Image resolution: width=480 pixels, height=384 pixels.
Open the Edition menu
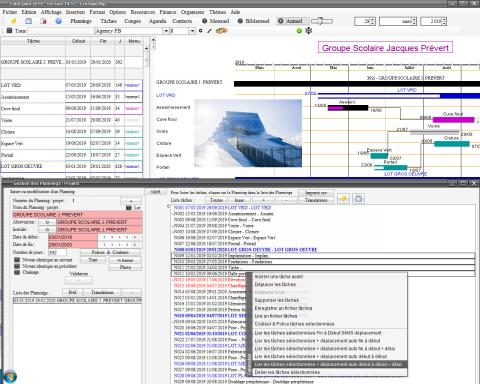coord(29,12)
